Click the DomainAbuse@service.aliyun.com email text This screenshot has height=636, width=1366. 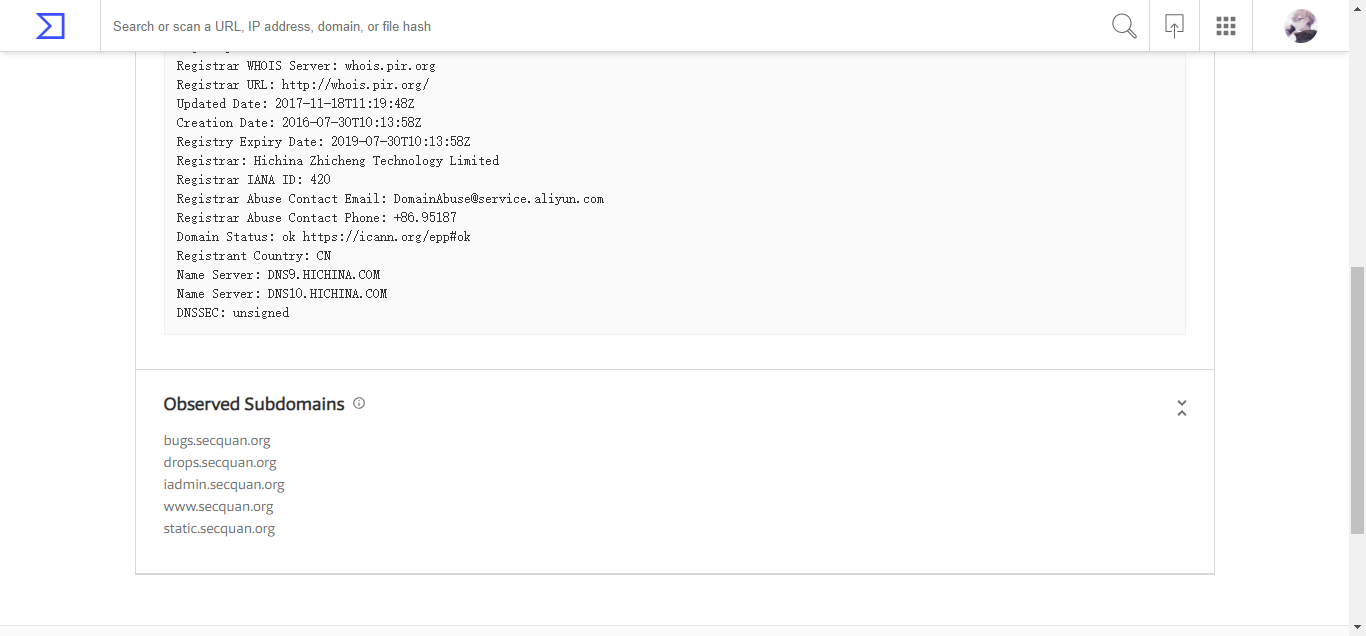point(498,199)
